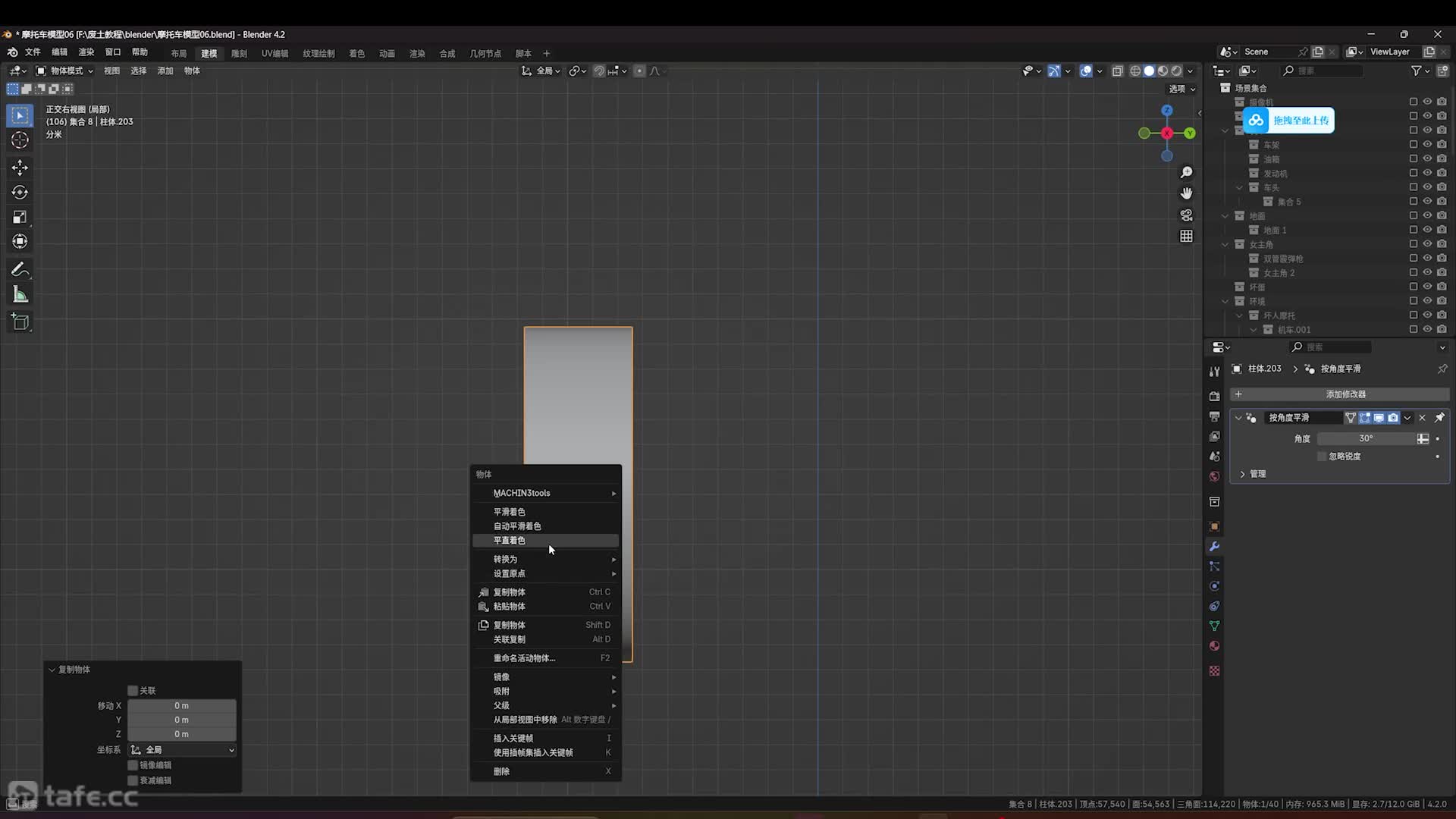The height and width of the screenshot is (819, 1456).
Task: Open the Object Constraints properties tab
Action: [1214, 606]
